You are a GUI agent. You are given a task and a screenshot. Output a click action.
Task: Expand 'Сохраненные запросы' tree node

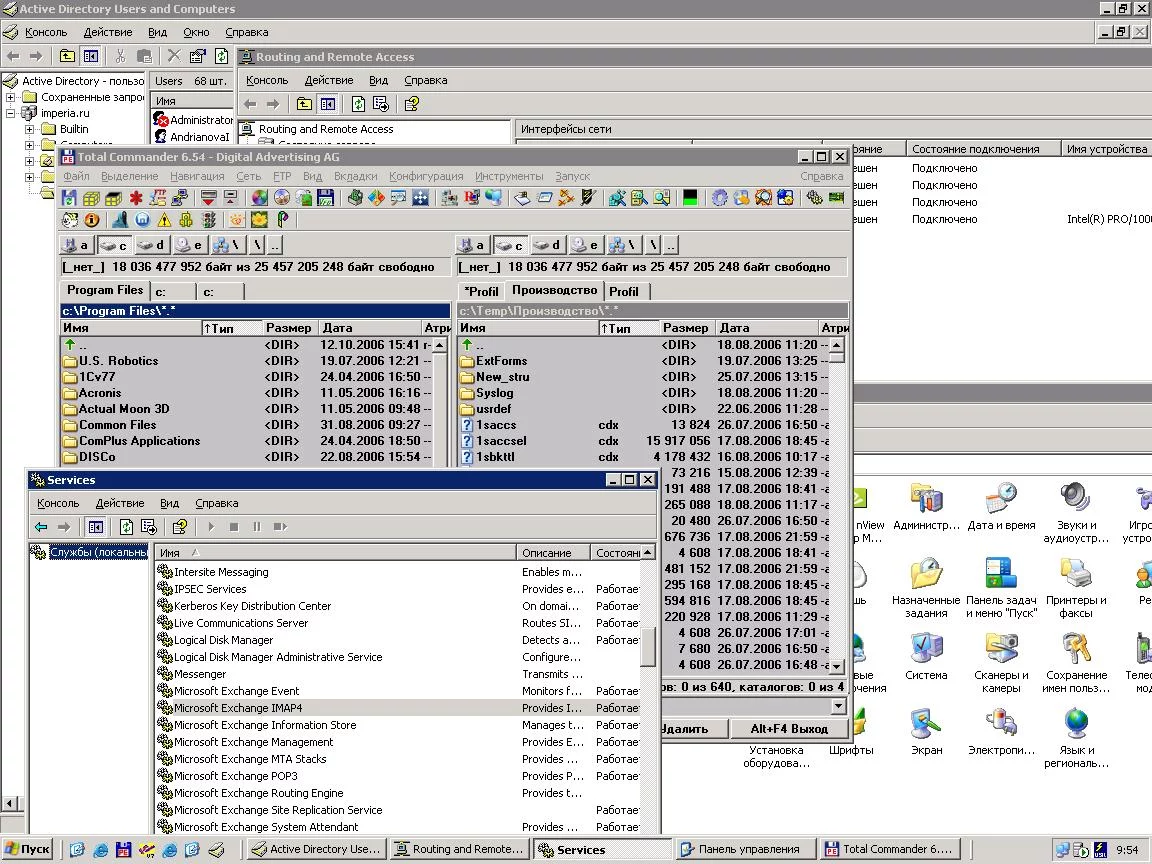click(11, 97)
